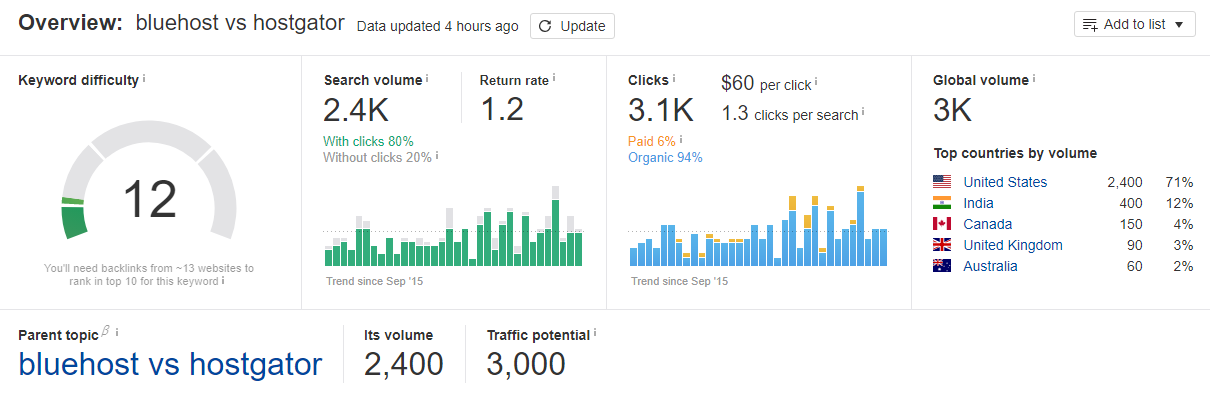This screenshot has width=1210, height=396.
Task: Open Global volume info icon
Action: [1034, 78]
